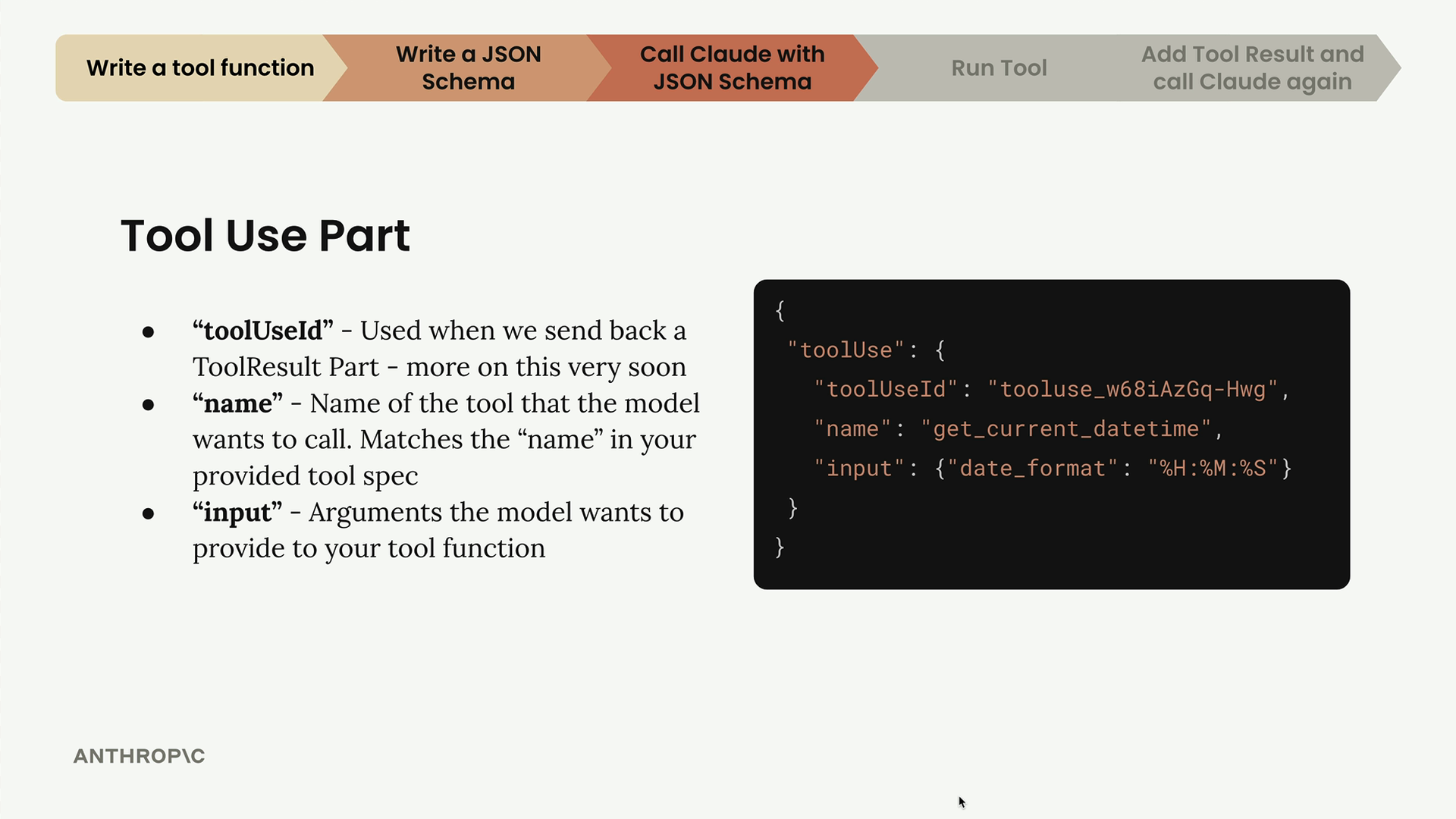Click the 'provided tool spec' line

click(305, 476)
